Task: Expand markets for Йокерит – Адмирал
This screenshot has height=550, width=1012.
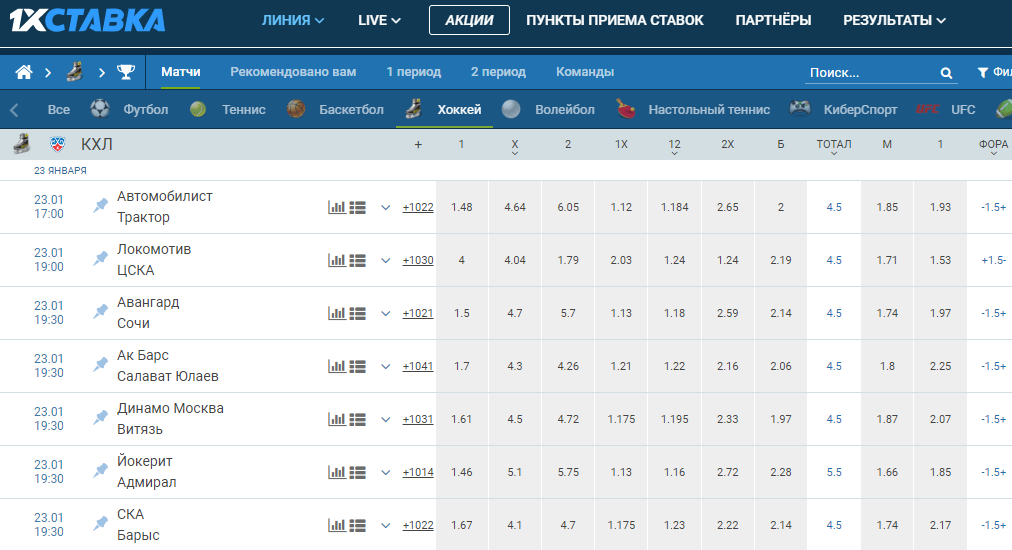Action: pyautogui.click(x=385, y=473)
